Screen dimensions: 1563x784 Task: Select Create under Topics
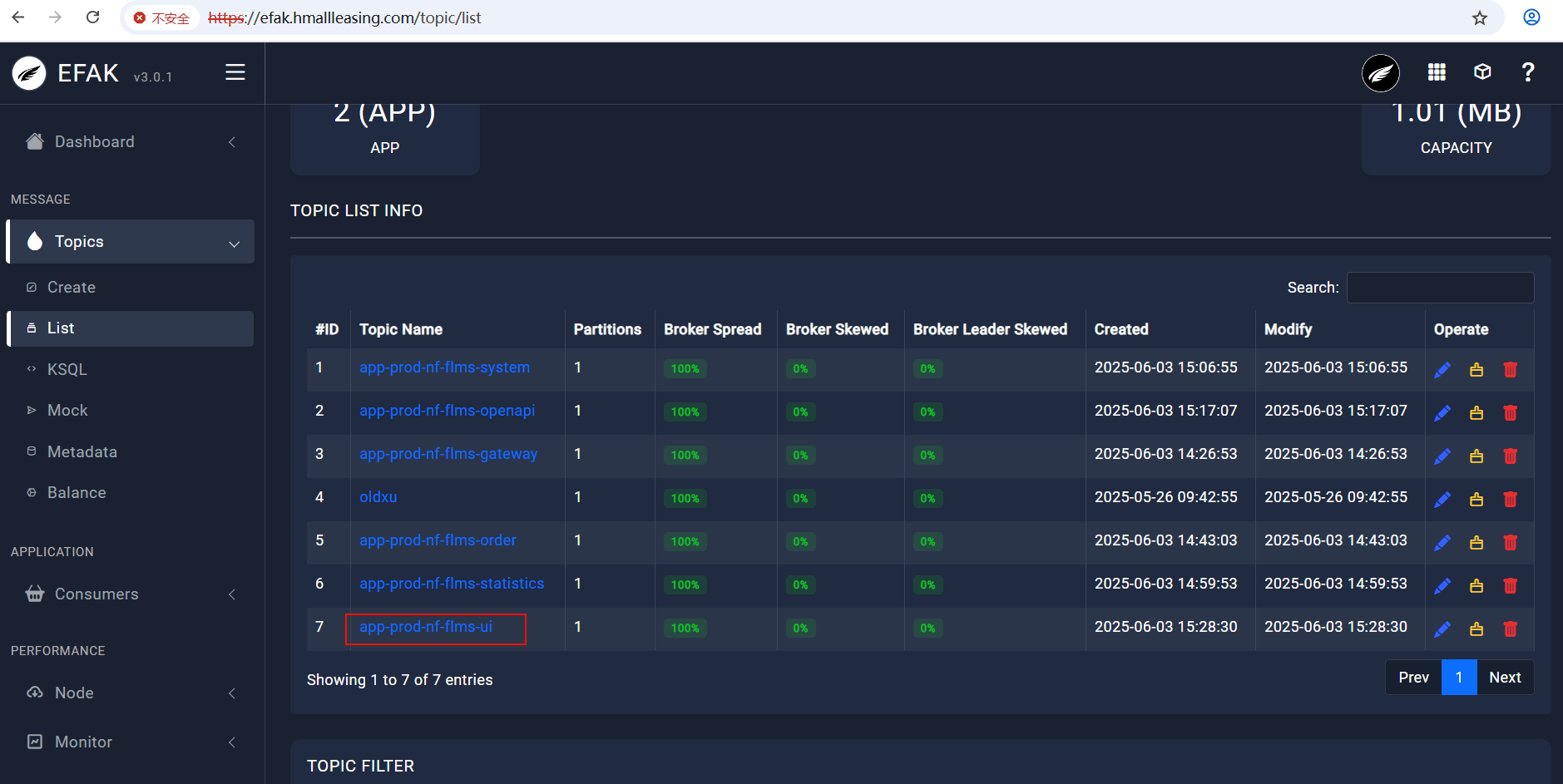point(72,288)
